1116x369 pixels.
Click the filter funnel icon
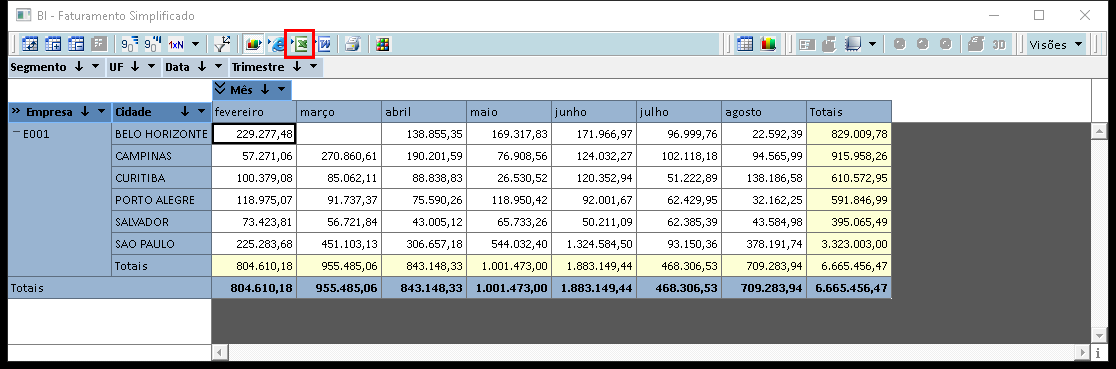tap(222, 44)
